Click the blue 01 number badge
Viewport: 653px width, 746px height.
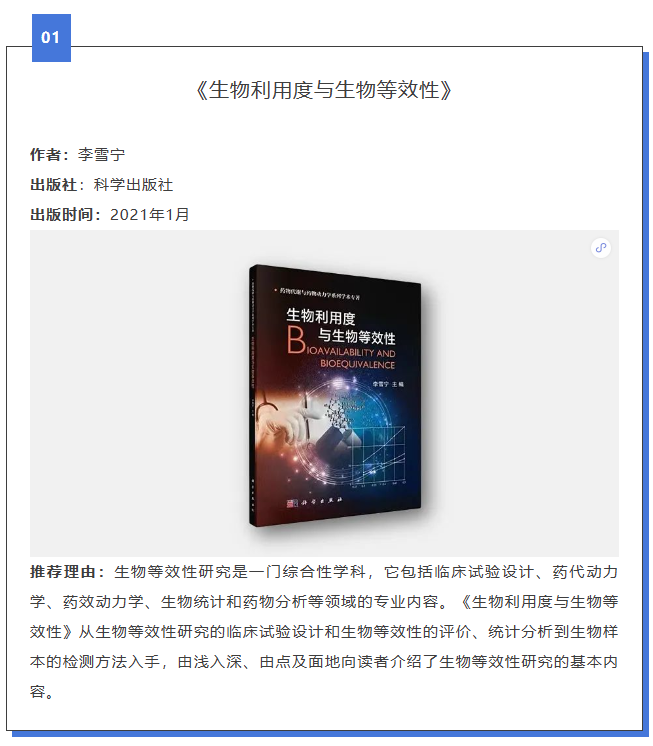51,38
